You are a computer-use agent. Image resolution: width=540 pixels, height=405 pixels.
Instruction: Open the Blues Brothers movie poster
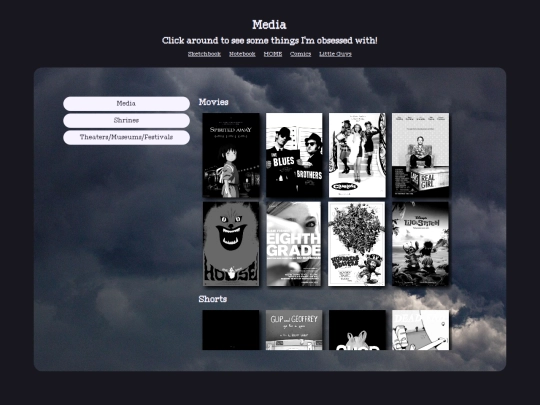[x=294, y=155]
